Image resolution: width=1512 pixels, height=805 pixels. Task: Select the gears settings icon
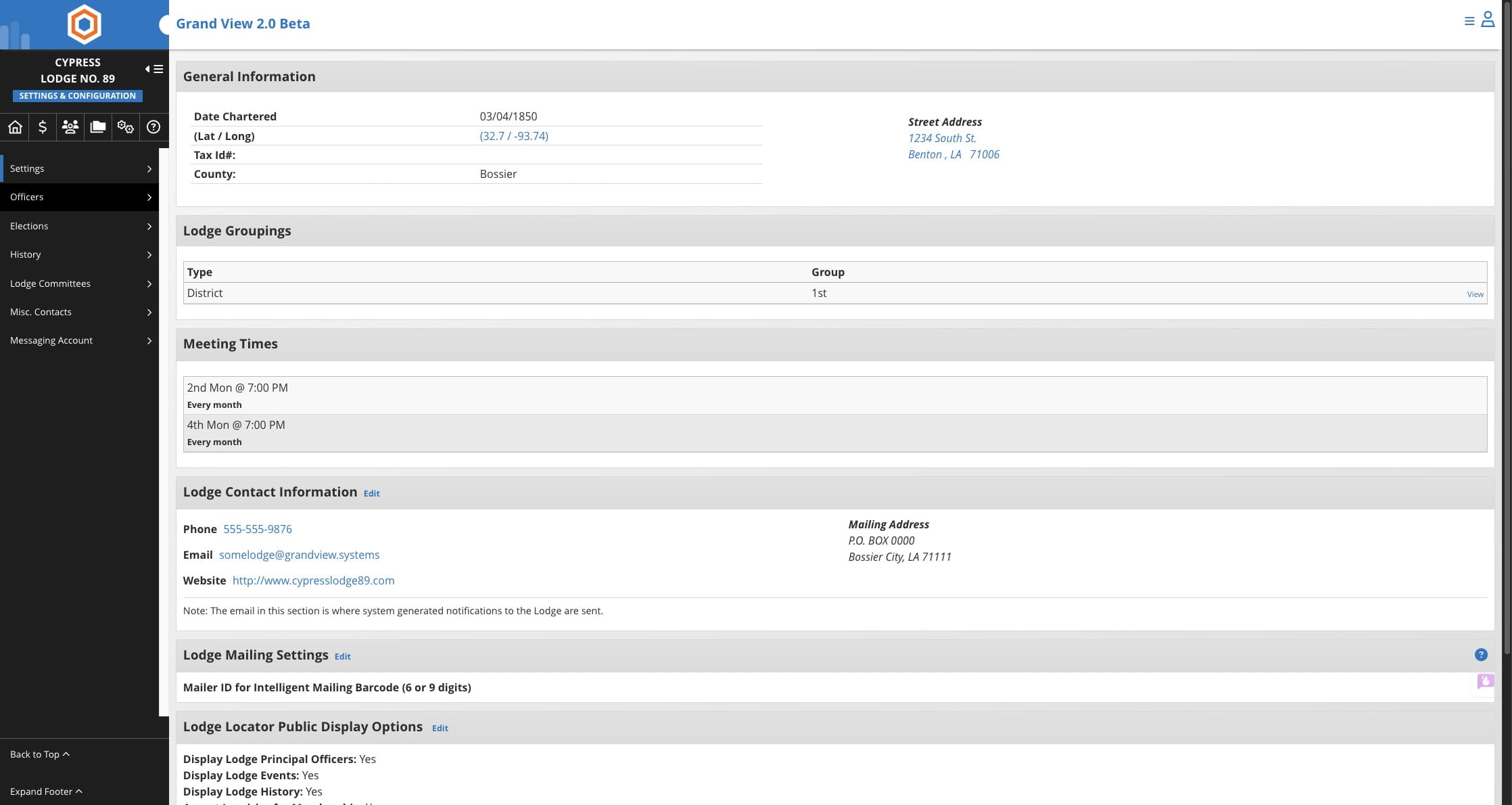[x=126, y=127]
